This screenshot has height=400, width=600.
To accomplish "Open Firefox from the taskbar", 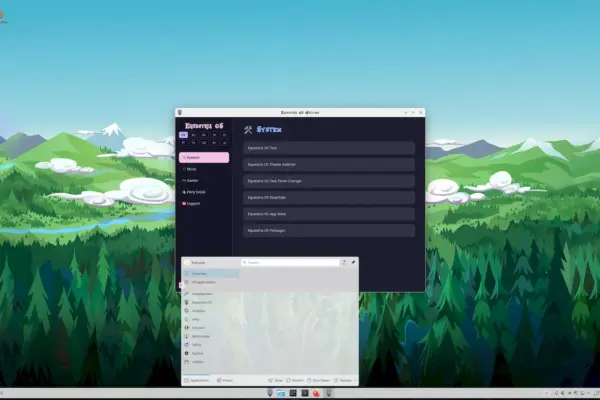I will 316,393.
